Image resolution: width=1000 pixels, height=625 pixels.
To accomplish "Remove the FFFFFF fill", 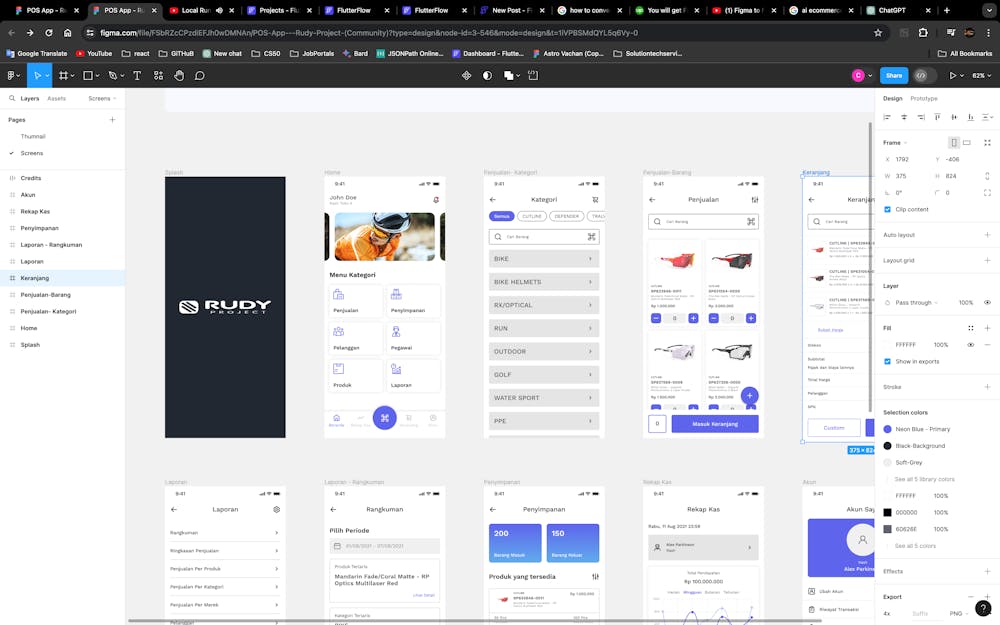I will tap(987, 344).
